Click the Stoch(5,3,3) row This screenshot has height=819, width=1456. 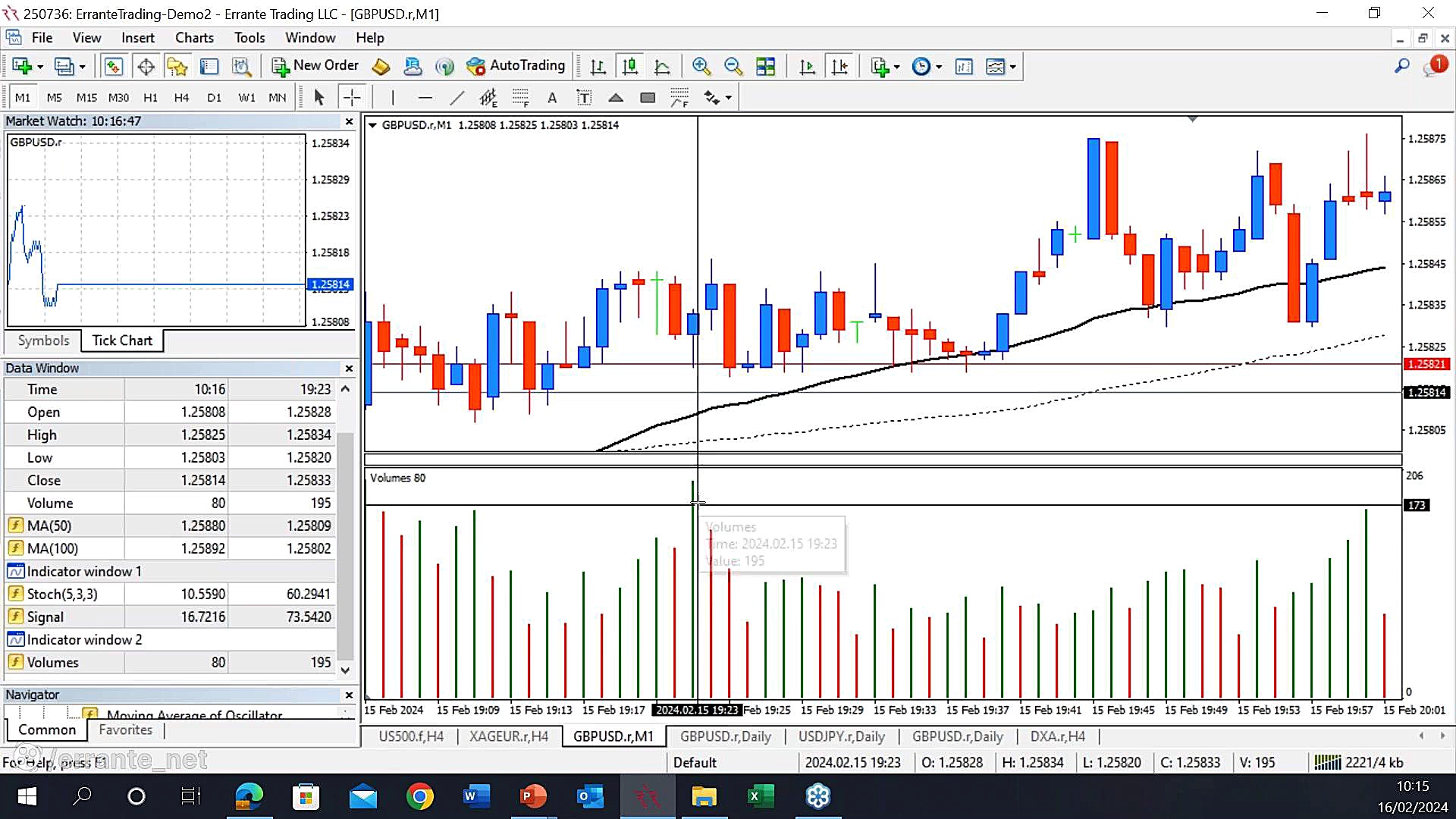pos(170,594)
